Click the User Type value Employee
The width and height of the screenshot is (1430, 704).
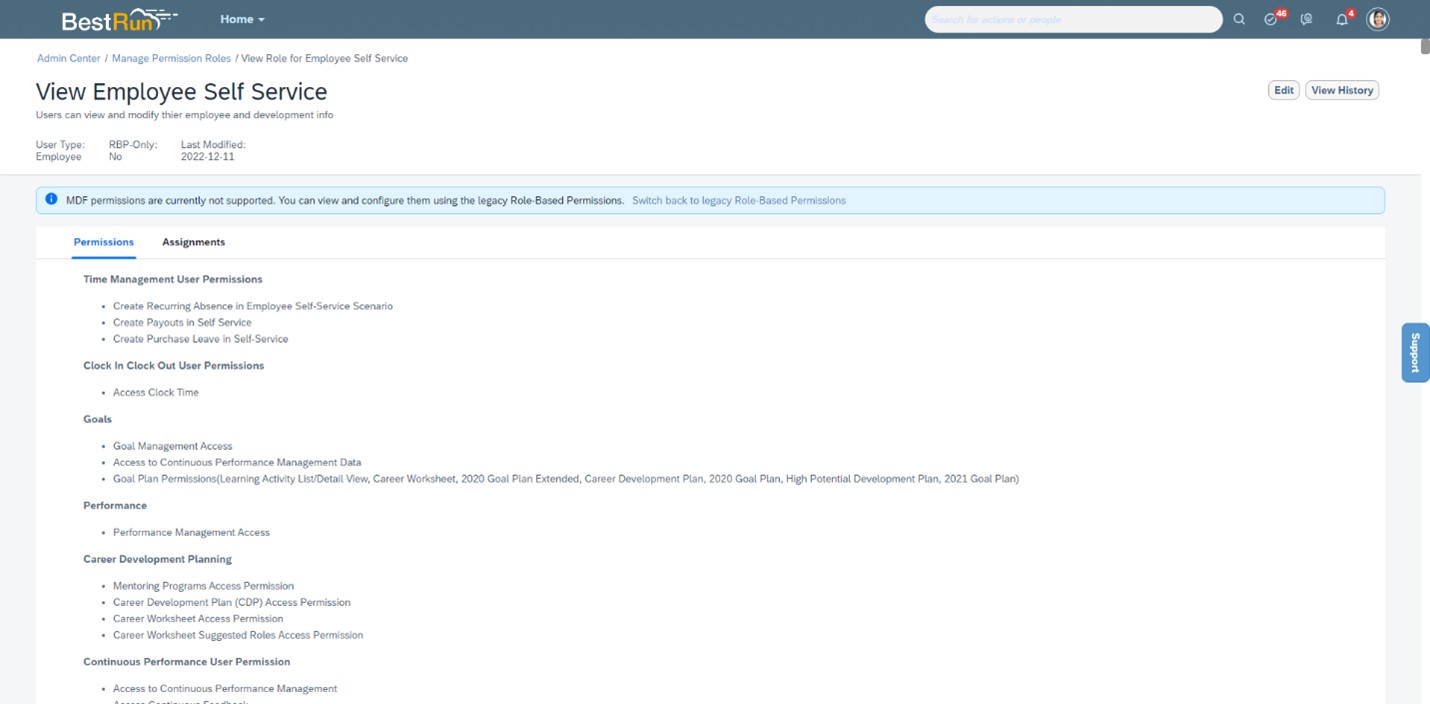tap(59, 157)
